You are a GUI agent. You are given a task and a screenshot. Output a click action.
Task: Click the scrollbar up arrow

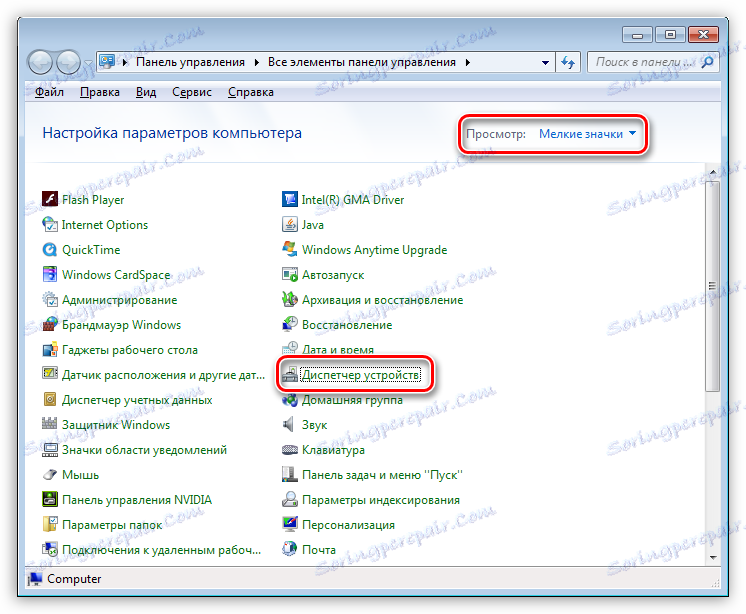click(x=713, y=172)
